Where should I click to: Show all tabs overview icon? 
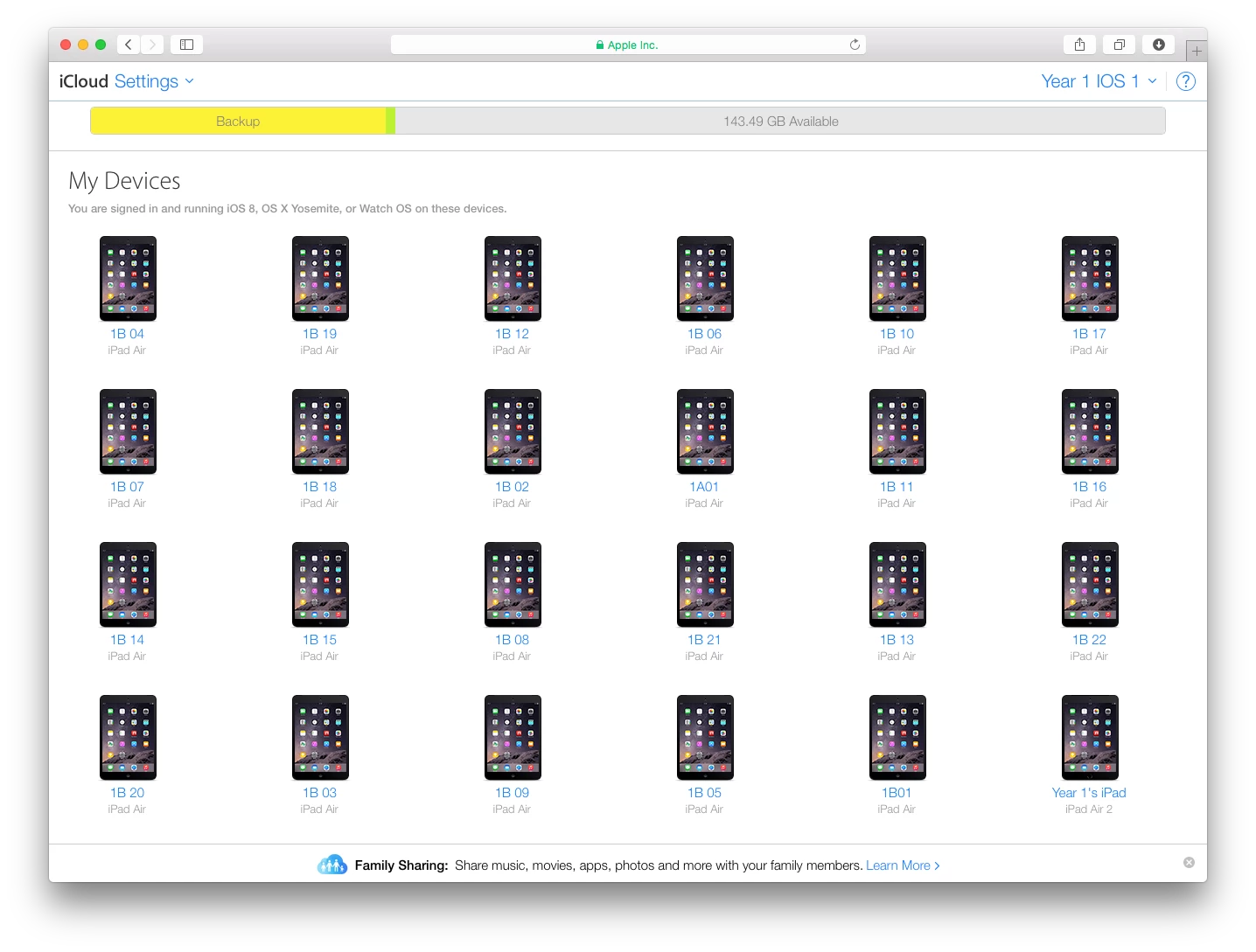(1120, 45)
